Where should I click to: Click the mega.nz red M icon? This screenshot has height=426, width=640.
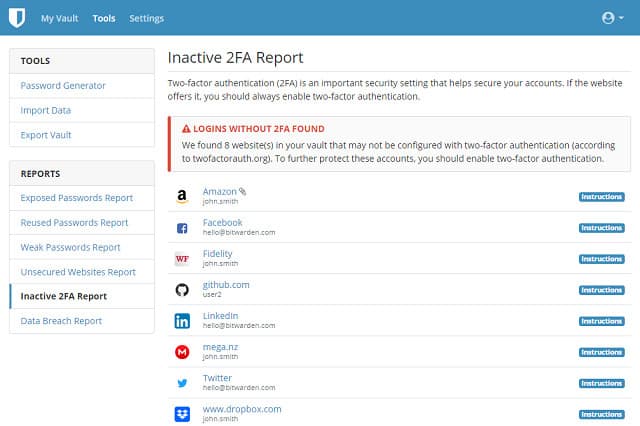(182, 352)
